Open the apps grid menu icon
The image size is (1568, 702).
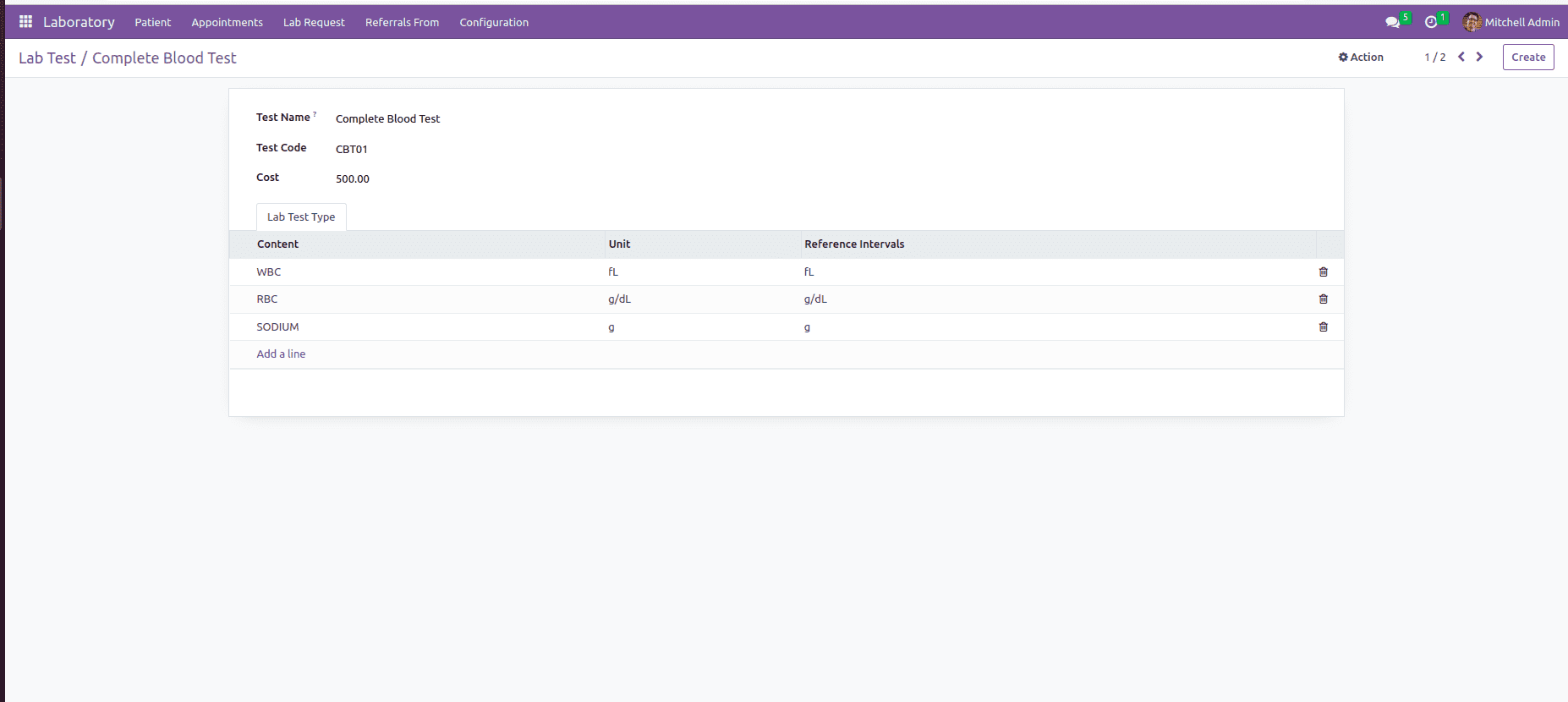pos(25,22)
